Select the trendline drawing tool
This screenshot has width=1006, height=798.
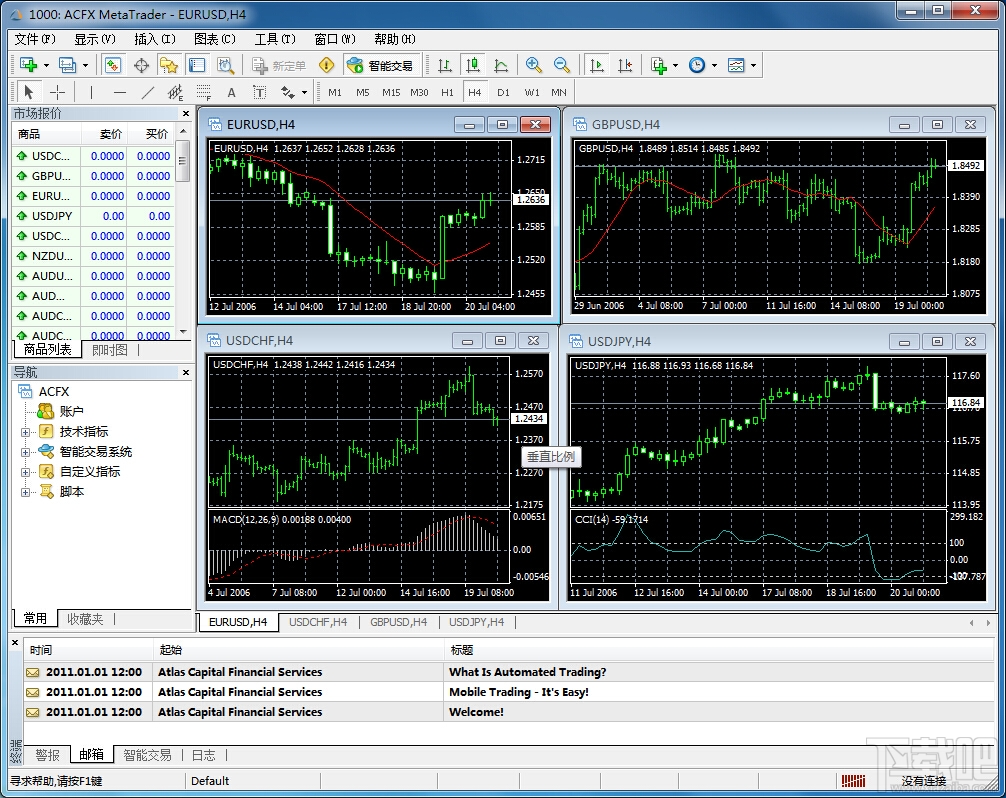pos(148,92)
